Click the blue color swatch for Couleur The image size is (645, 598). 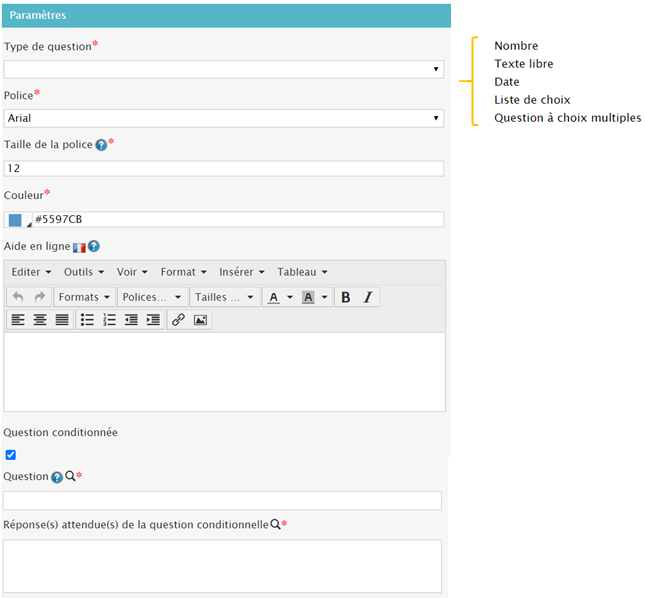tap(15, 220)
